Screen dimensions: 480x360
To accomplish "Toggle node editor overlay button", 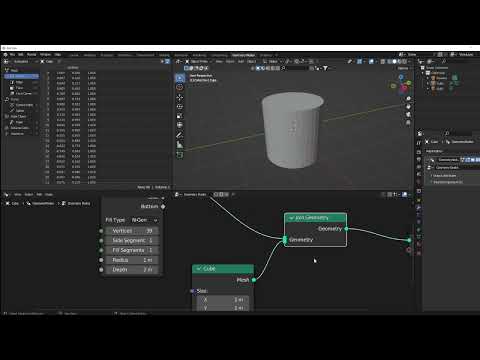I will coord(405,194).
